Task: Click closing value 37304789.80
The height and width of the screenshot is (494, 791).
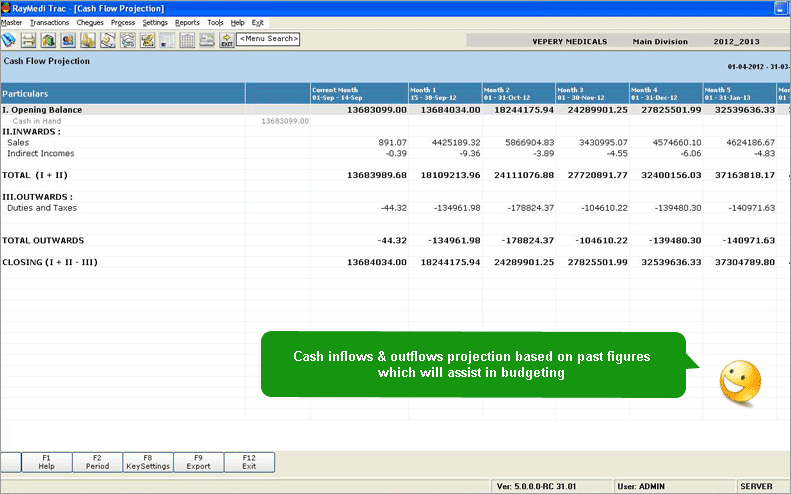Action: [745, 262]
